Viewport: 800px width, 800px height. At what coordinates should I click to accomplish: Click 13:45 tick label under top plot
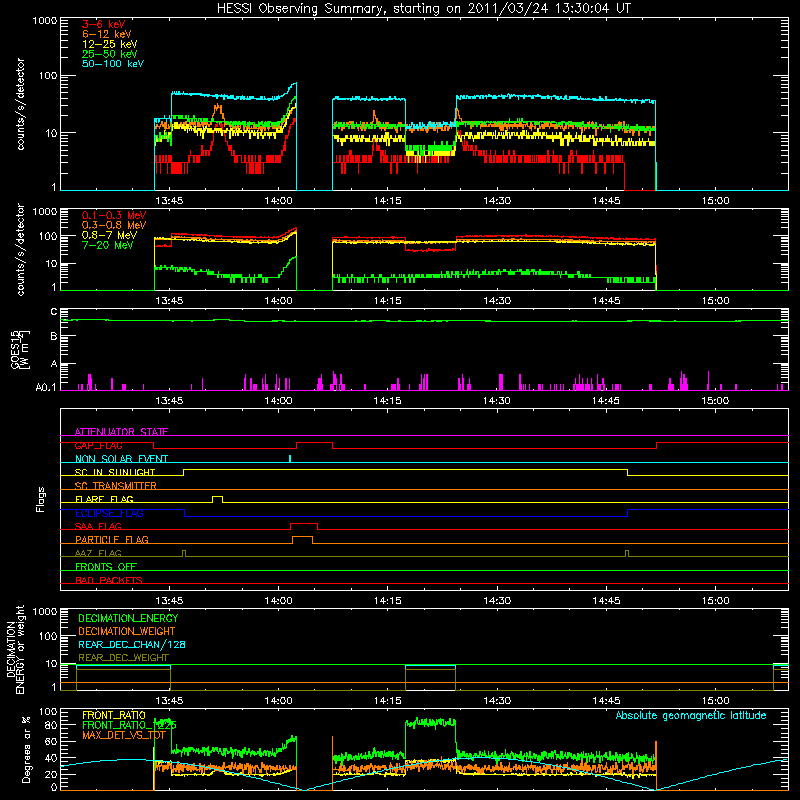click(x=169, y=201)
